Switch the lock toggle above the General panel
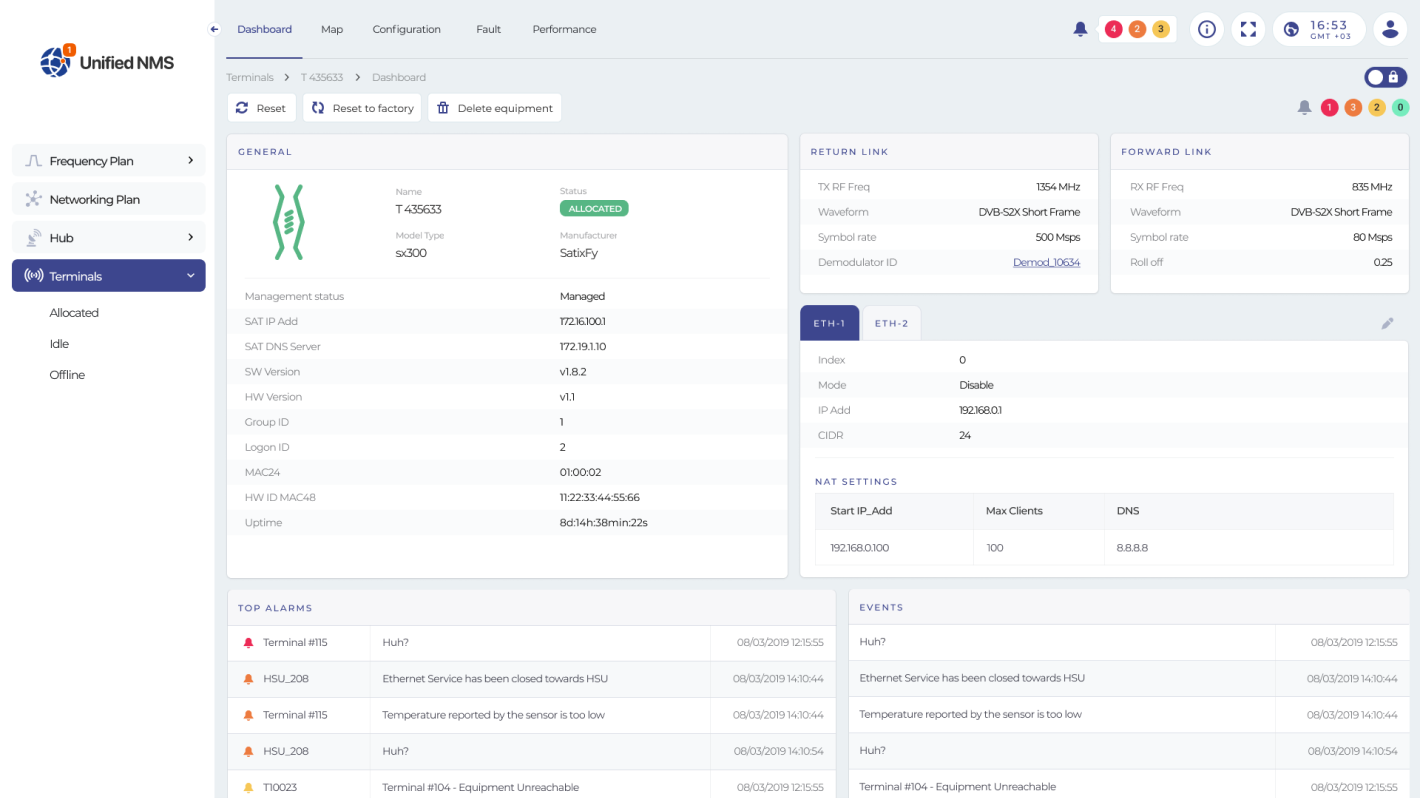This screenshot has width=1420, height=798. 1386,76
